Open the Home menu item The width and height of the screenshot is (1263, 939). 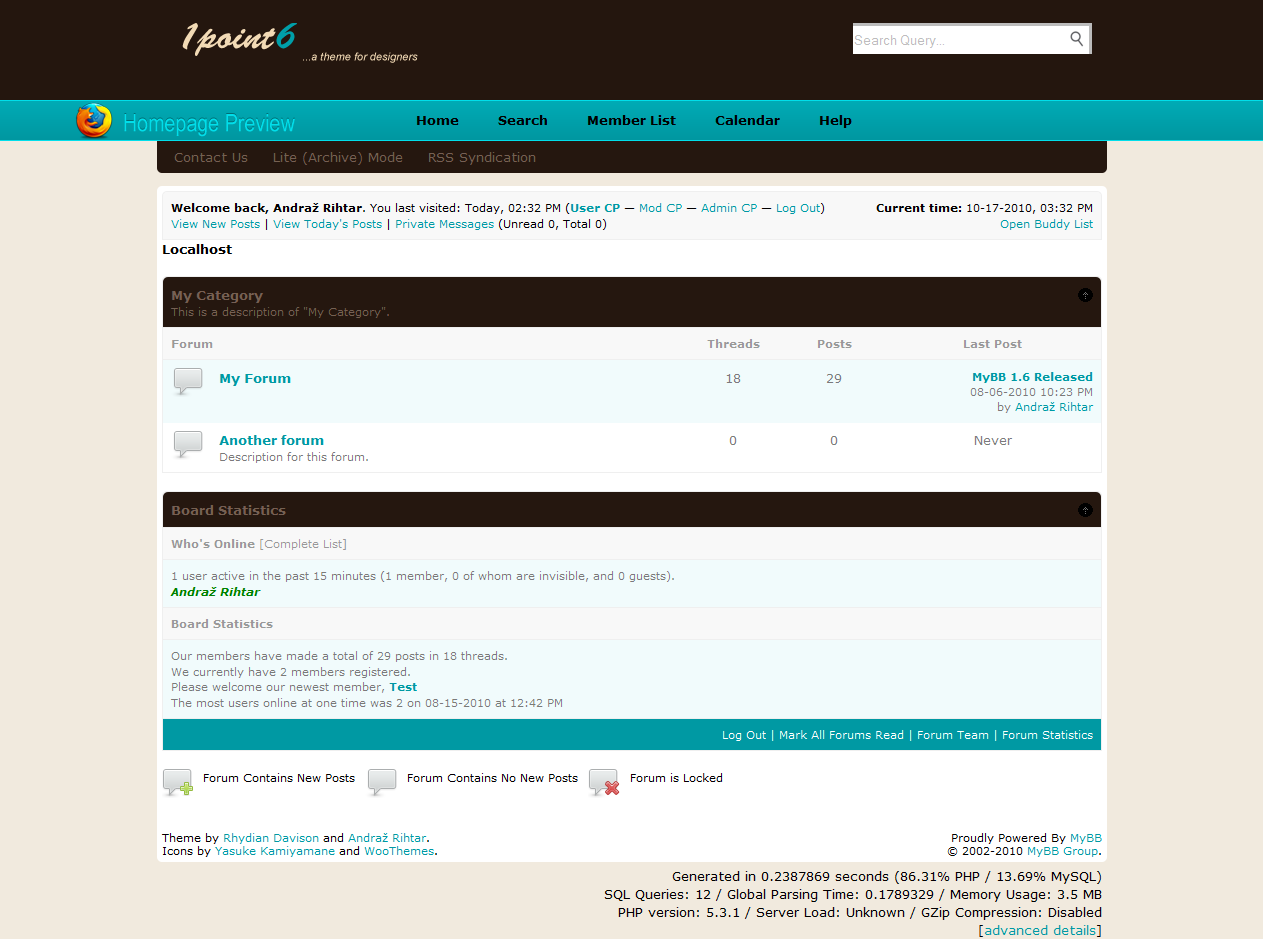pos(437,120)
